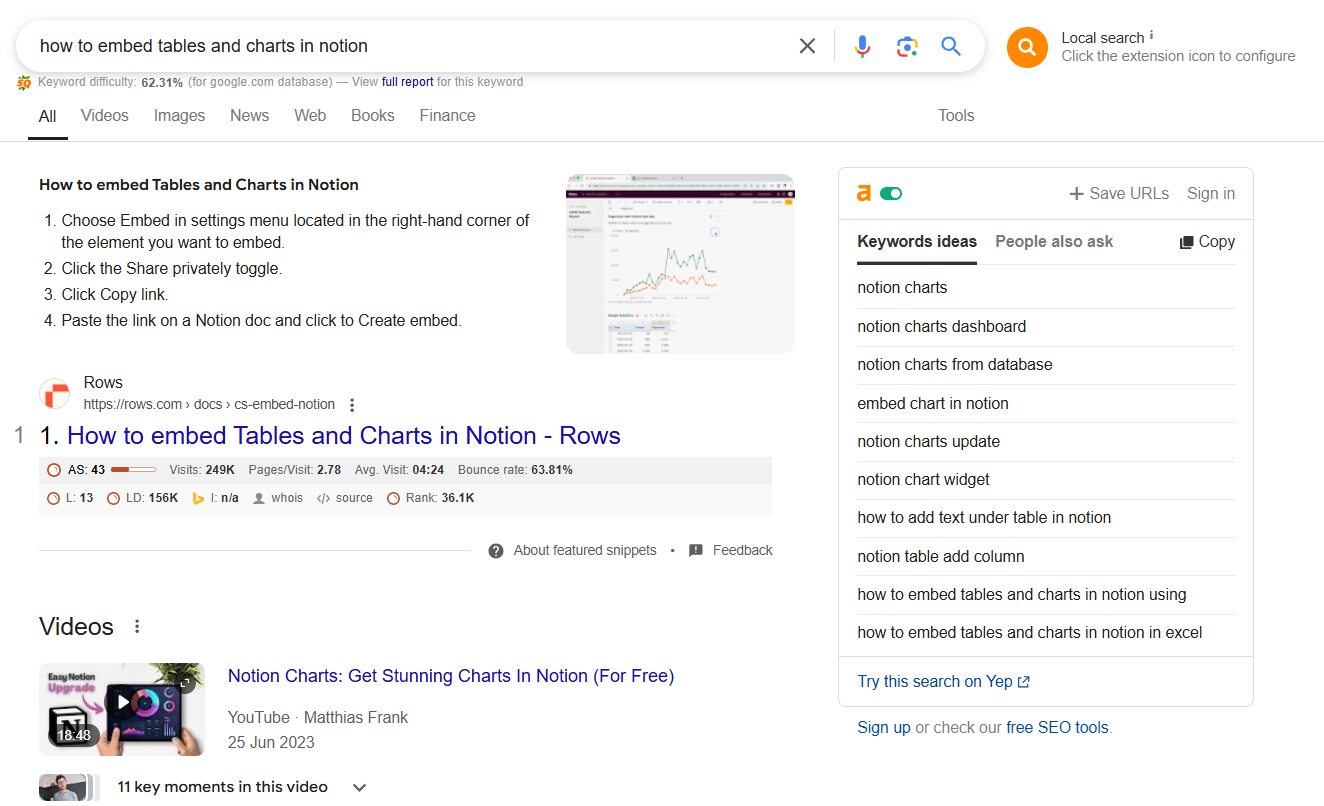Select keyword idea 'notion table add column'
1324x806 pixels.
pyautogui.click(x=941, y=557)
